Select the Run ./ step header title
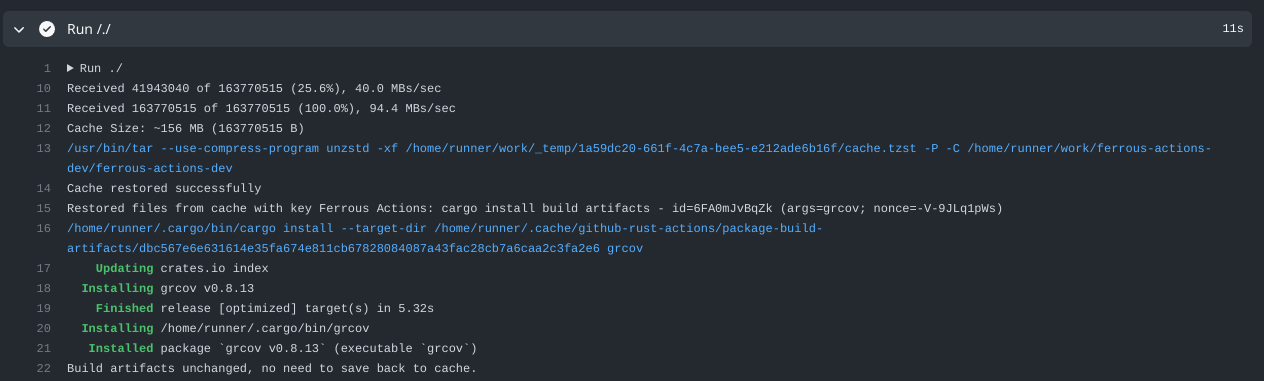 89,29
